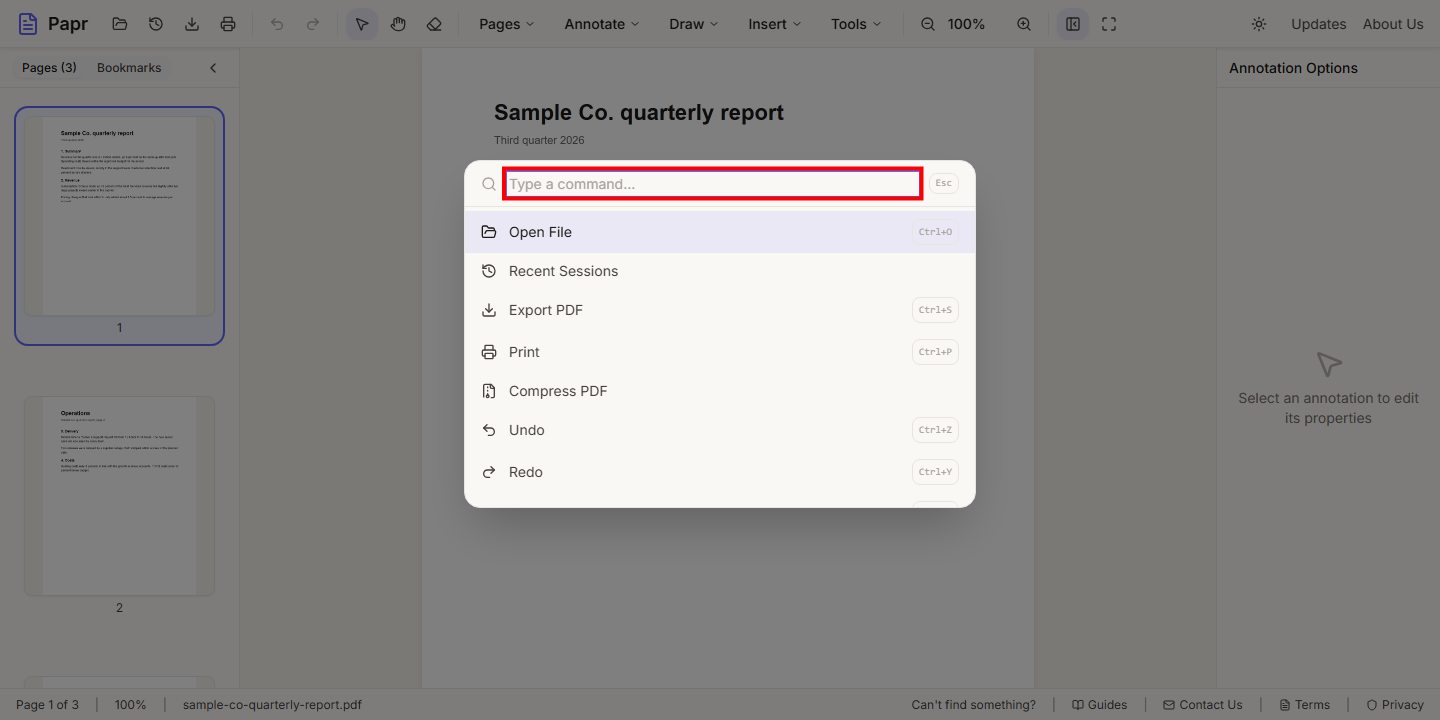Expand the Draw dropdown menu
The width and height of the screenshot is (1440, 720).
click(694, 24)
